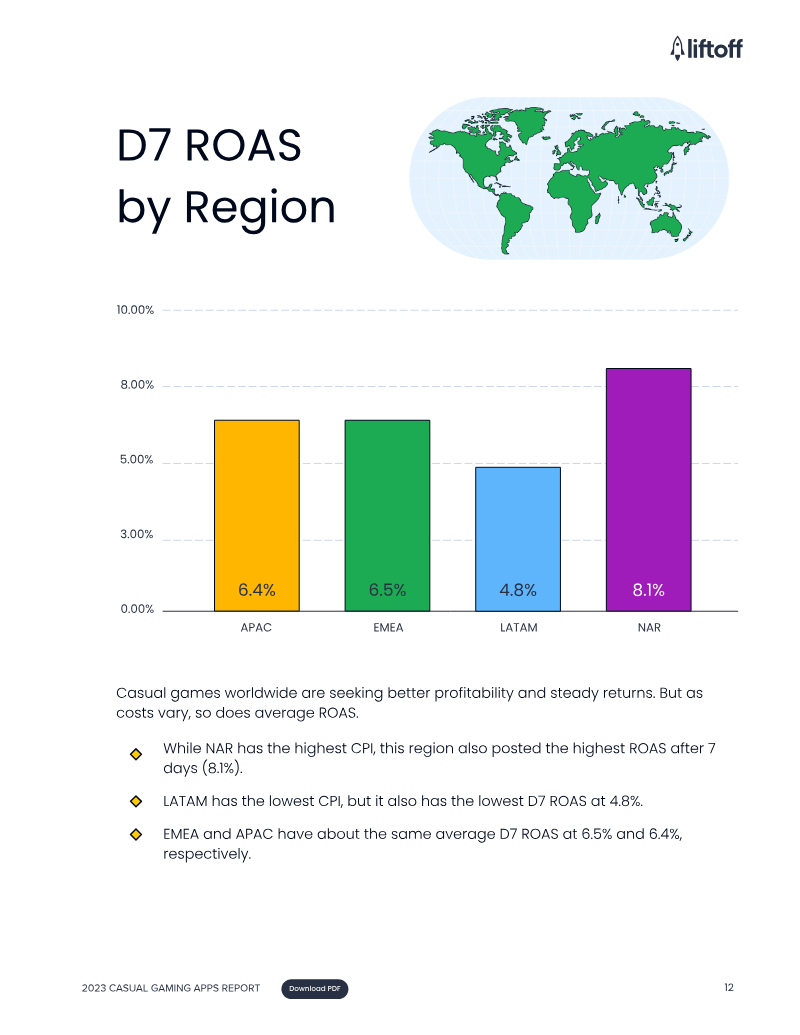
Task: Click the 2023 Casual Gaming Apps Report footer
Action: tap(171, 988)
